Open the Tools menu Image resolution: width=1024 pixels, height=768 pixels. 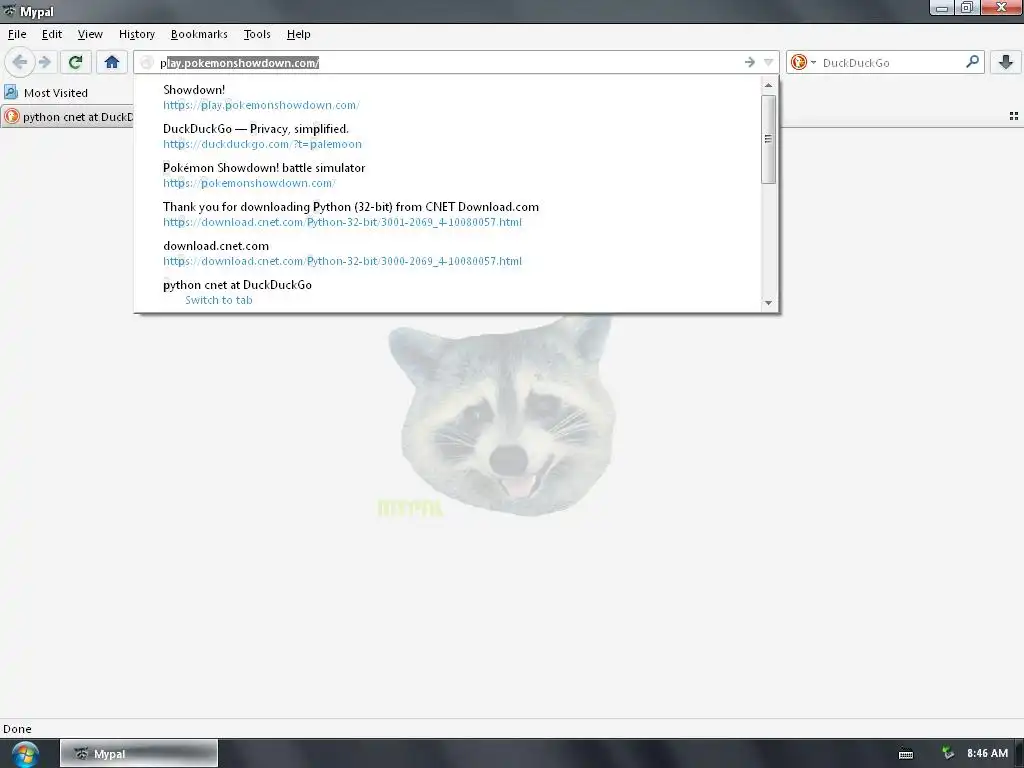click(257, 34)
